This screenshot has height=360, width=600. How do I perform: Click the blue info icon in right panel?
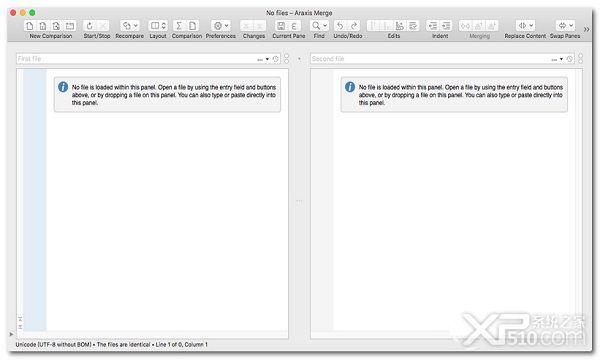coord(350,87)
